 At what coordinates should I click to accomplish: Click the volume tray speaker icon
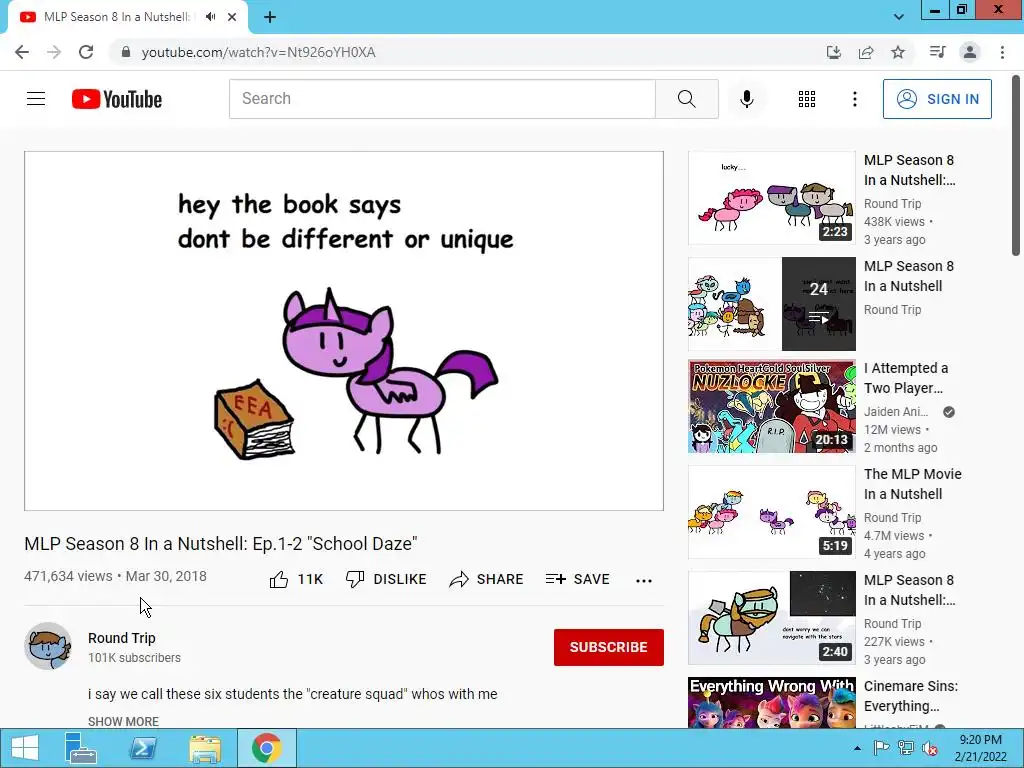point(930,748)
